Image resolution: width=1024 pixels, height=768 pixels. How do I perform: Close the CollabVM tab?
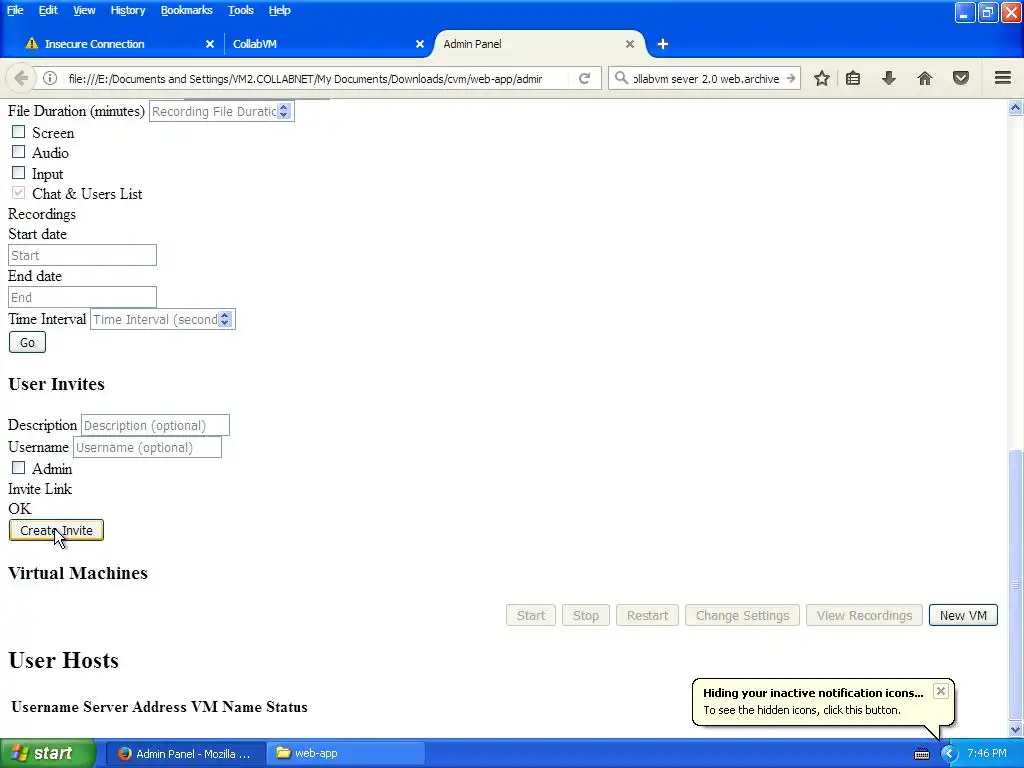coord(420,44)
